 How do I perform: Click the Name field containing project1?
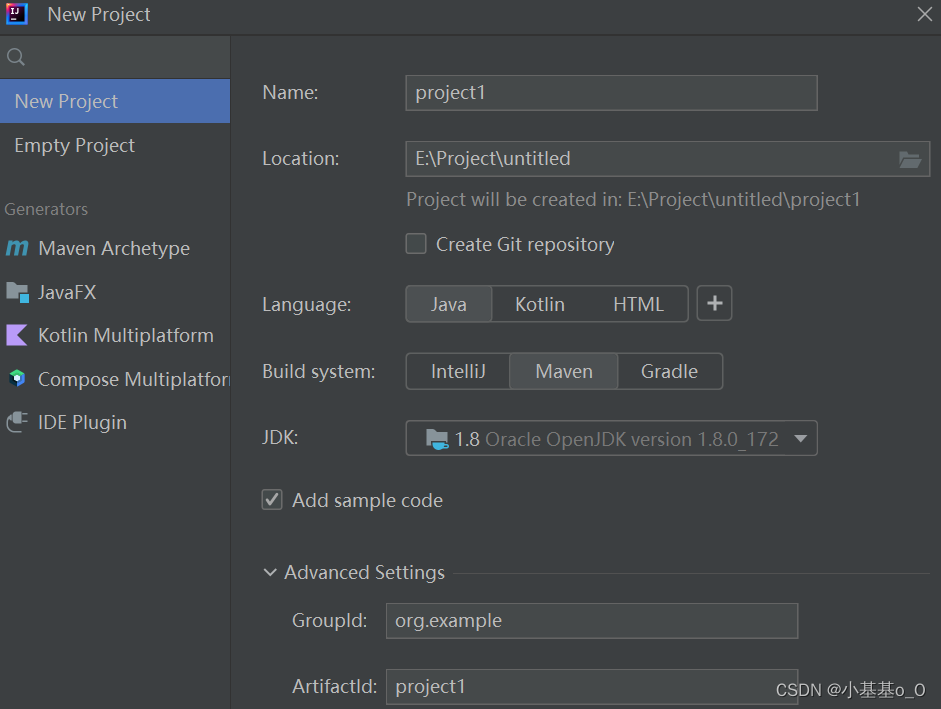coord(611,93)
